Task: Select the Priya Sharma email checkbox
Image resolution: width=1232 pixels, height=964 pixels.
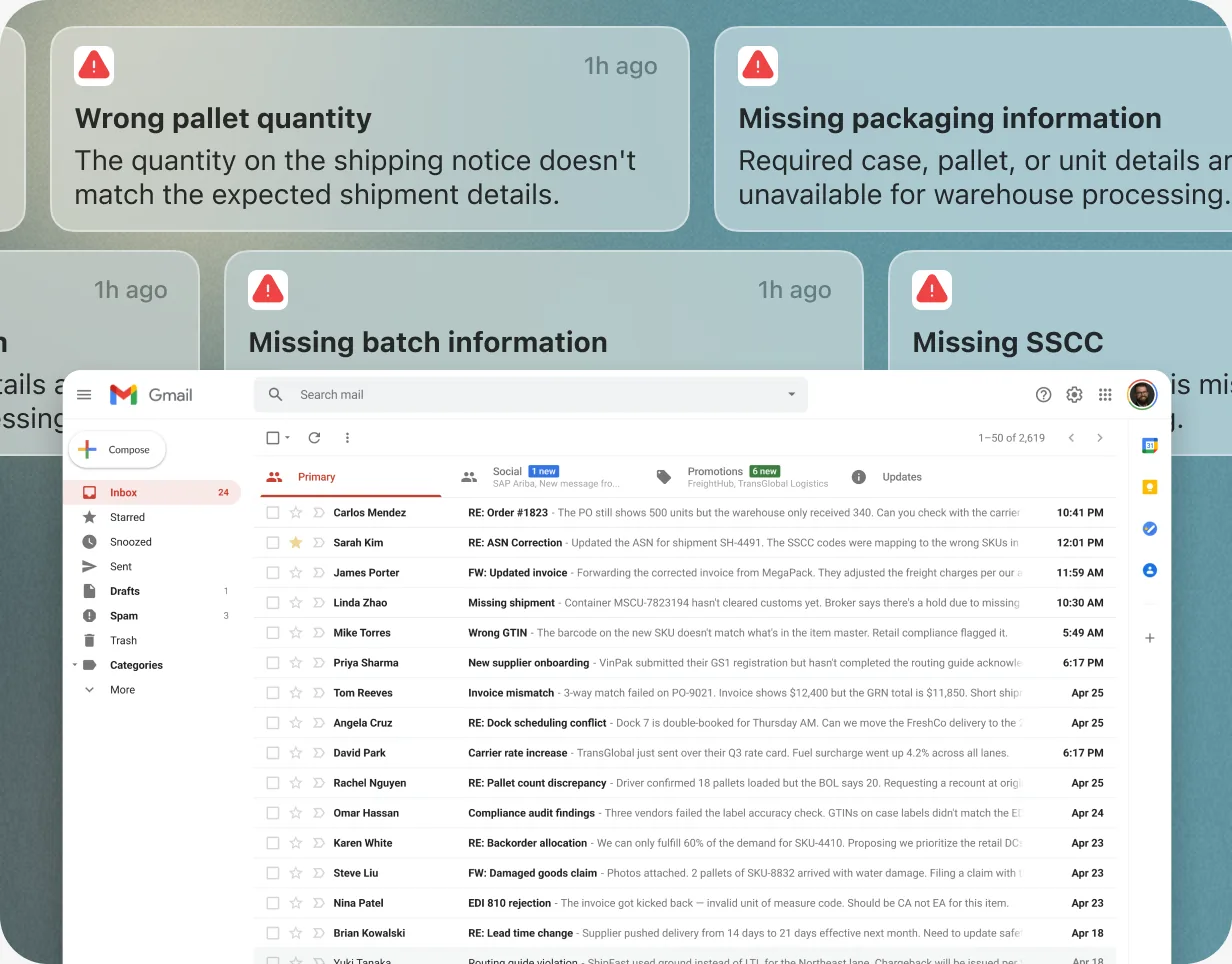Action: click(x=273, y=663)
